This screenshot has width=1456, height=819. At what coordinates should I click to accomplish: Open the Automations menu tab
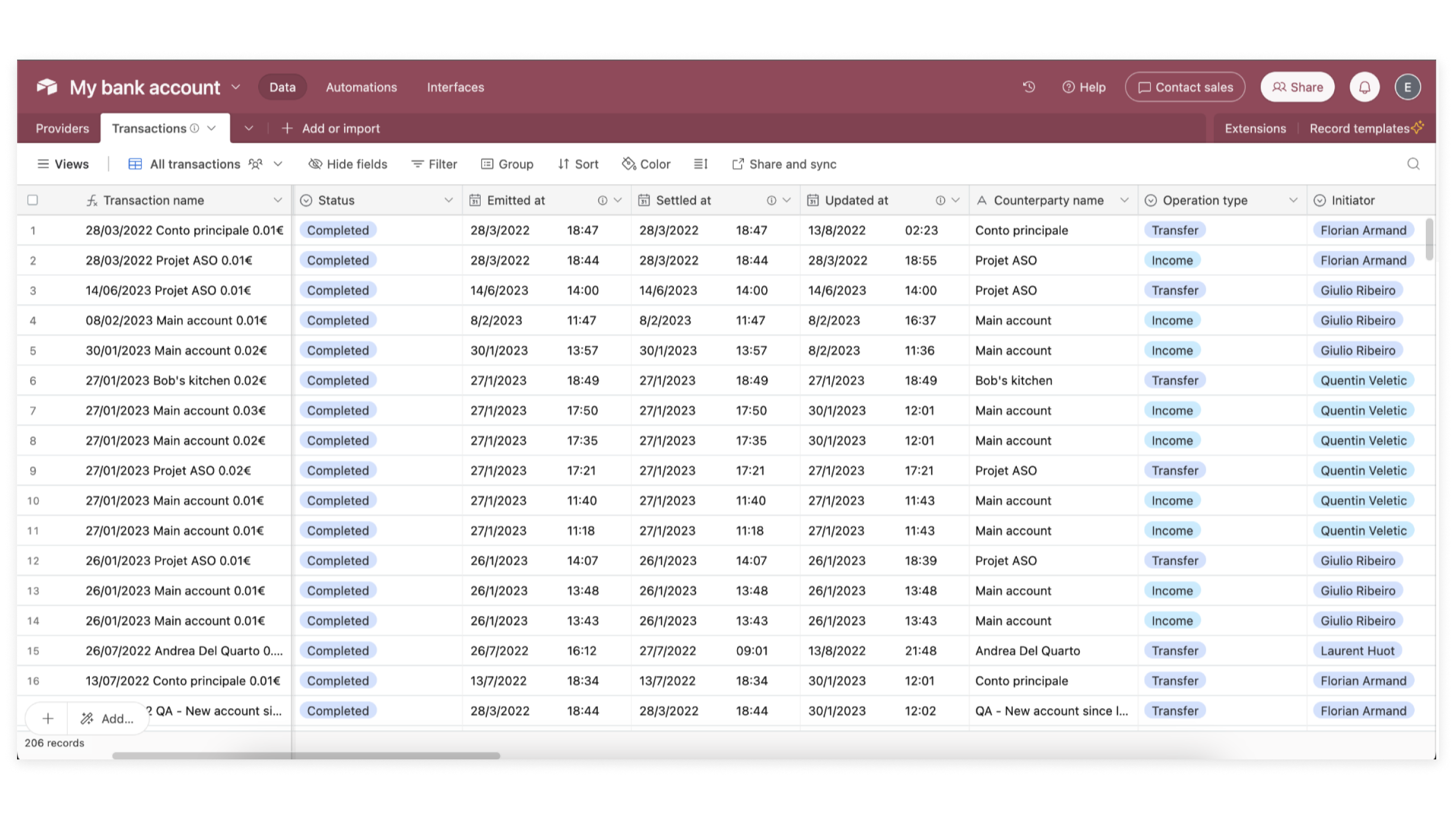coord(361,87)
